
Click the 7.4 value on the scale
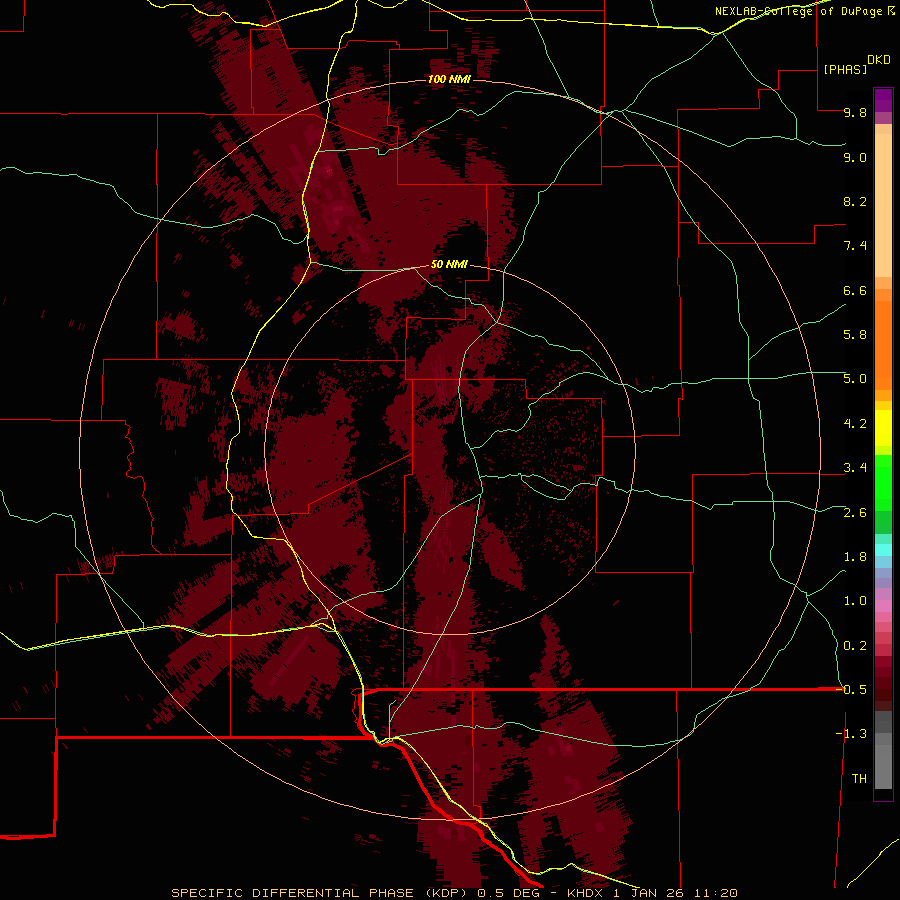(855, 246)
